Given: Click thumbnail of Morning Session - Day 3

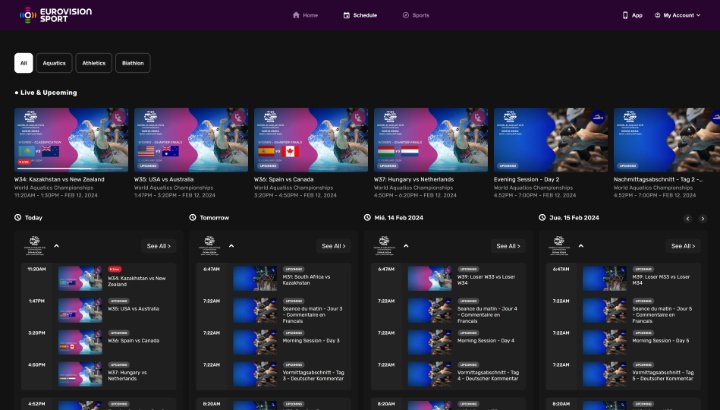Looking at the screenshot, I should (x=255, y=342).
